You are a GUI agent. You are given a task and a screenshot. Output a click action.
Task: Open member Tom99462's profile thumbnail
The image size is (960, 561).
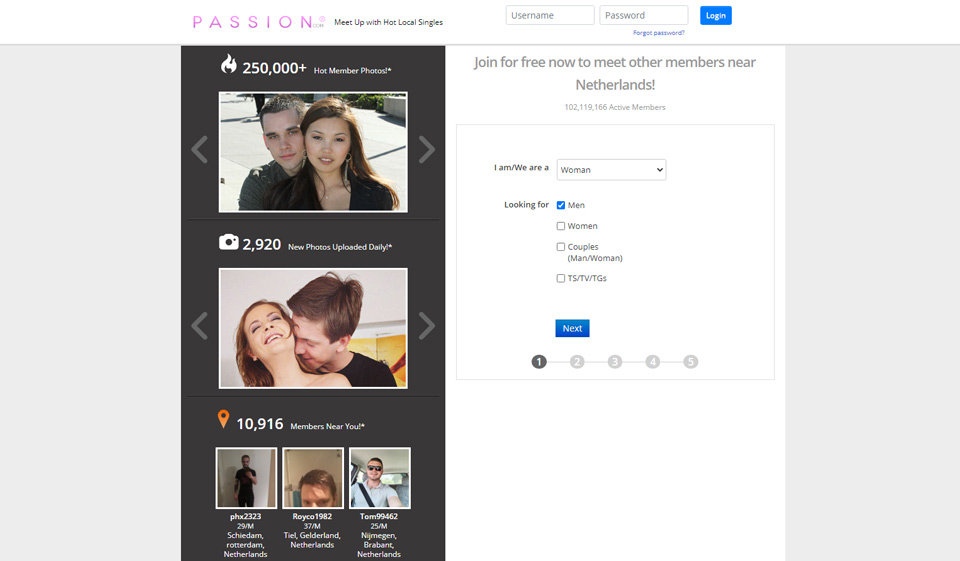point(380,478)
